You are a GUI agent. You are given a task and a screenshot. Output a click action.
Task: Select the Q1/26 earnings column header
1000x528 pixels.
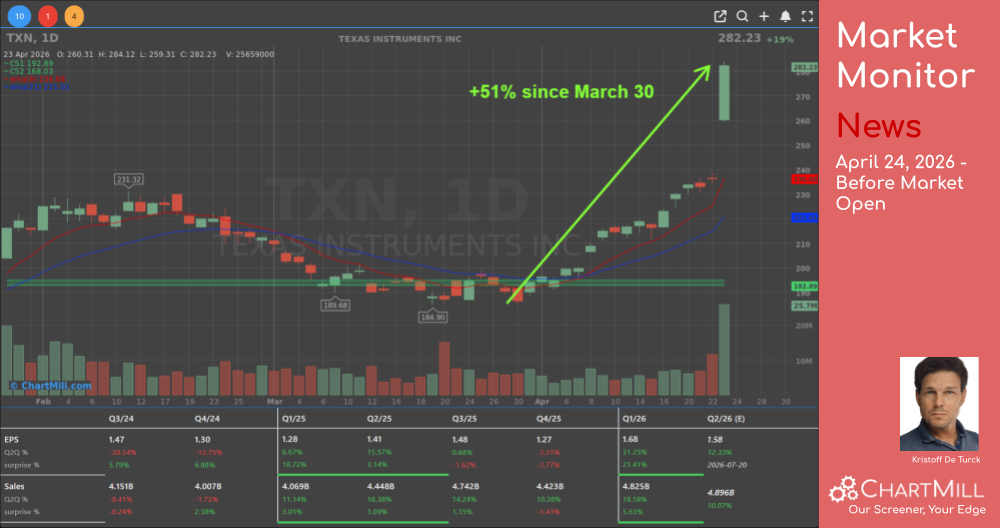pyautogui.click(x=634, y=420)
